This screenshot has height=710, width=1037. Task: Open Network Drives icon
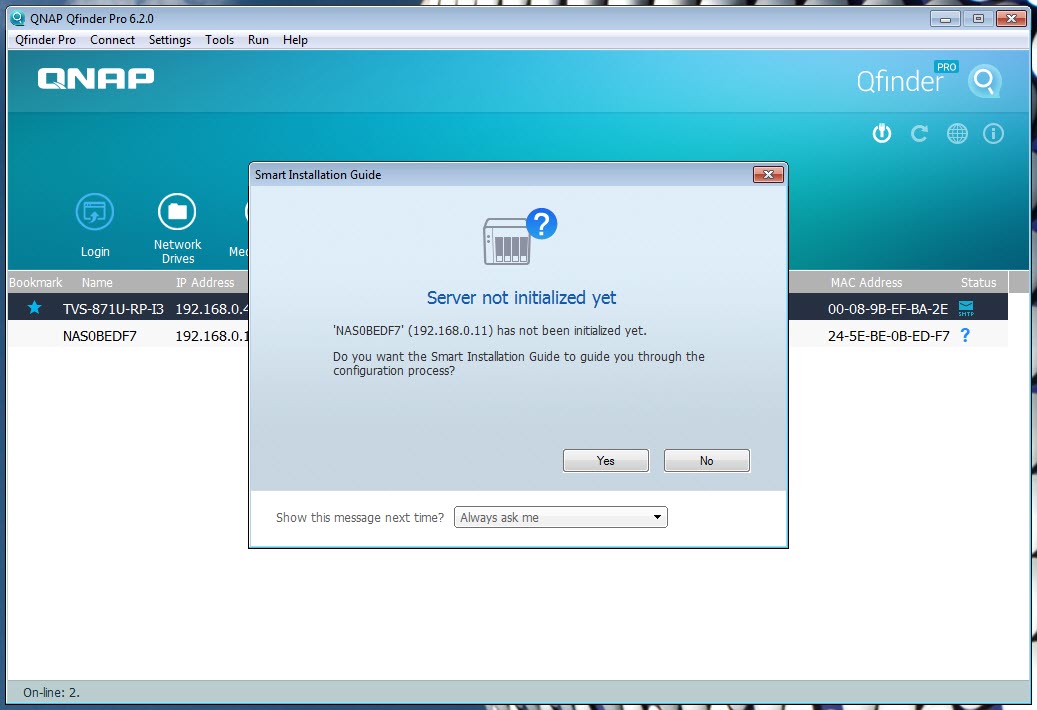point(177,212)
